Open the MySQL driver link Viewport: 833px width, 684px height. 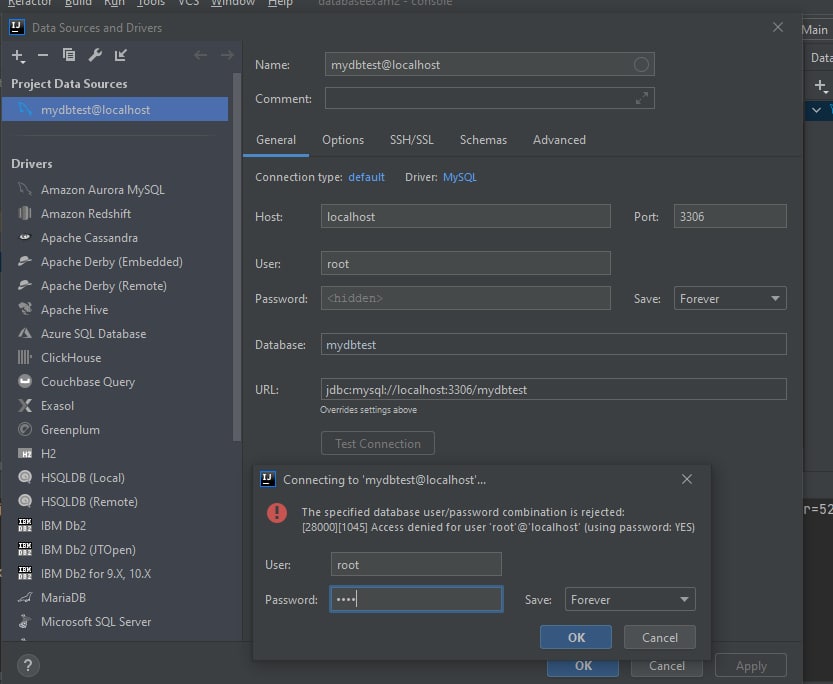pos(460,177)
